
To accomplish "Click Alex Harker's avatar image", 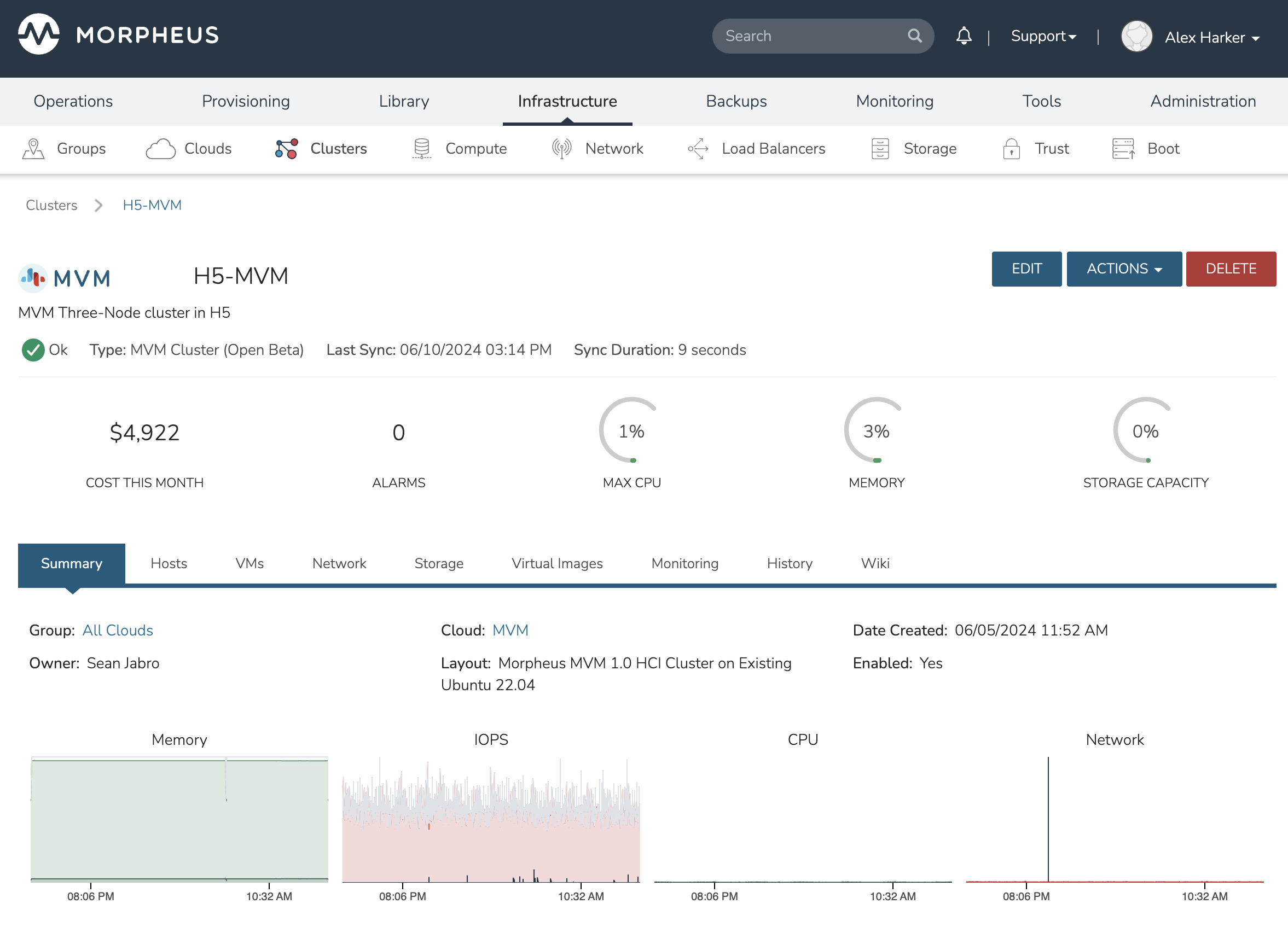I will point(1136,36).
